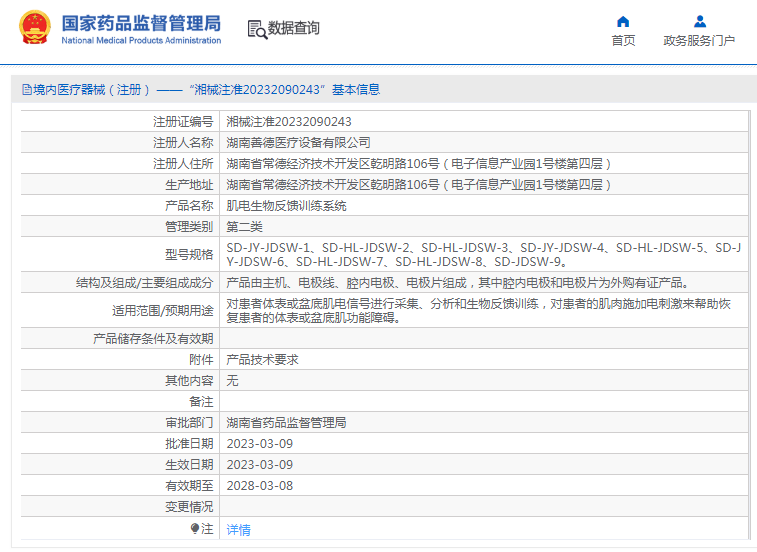Click management category value 第二类
This screenshot has width=757, height=552.
click(244, 226)
